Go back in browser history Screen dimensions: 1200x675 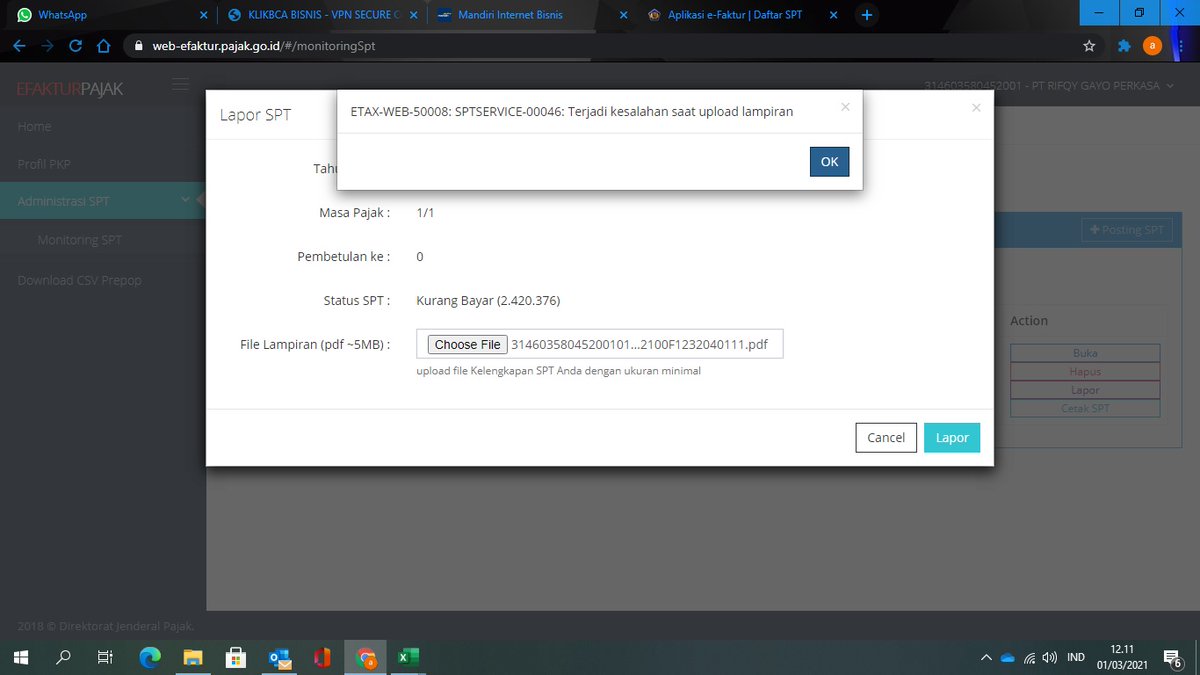[20, 46]
